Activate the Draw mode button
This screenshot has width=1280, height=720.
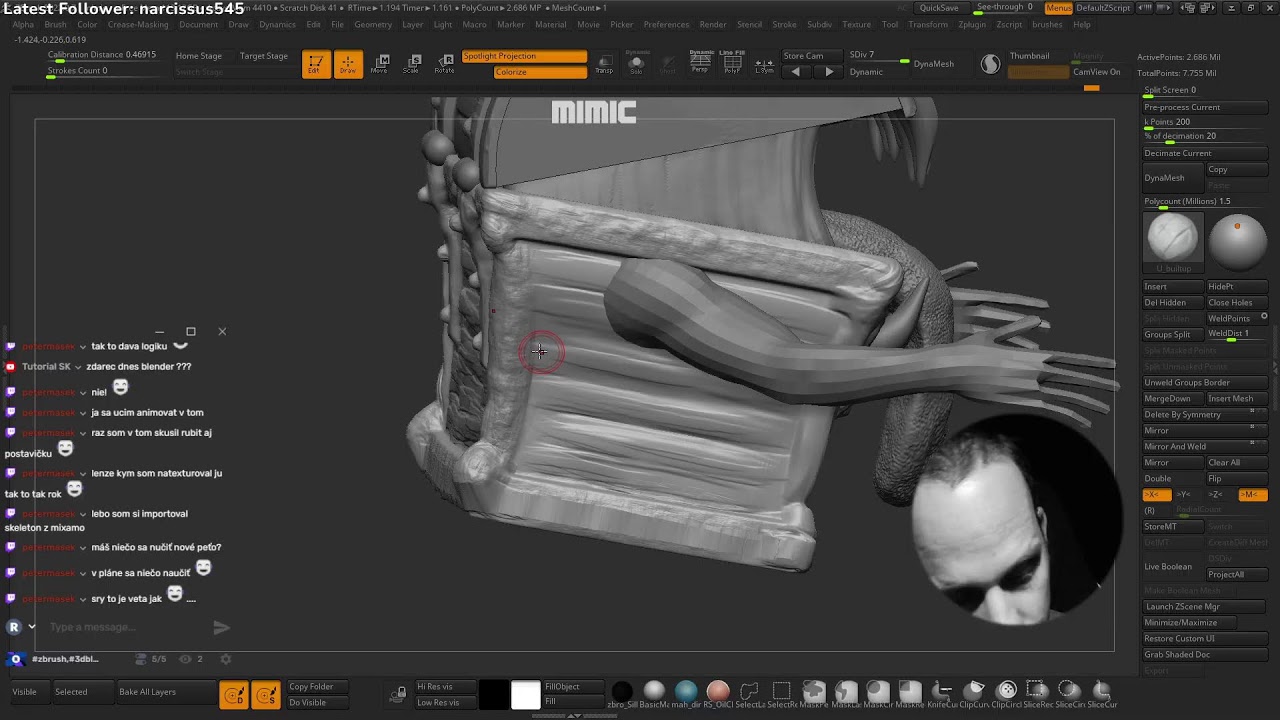pos(348,64)
